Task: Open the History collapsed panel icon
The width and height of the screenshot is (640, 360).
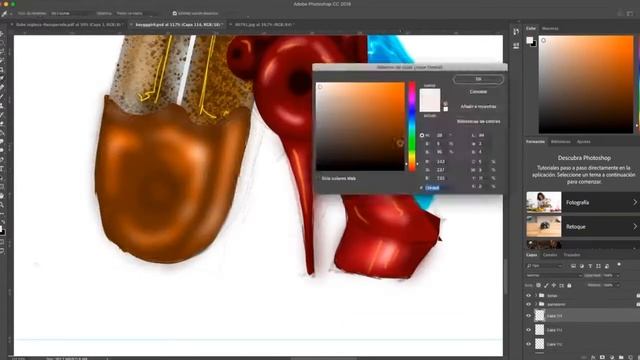Action: click(516, 31)
